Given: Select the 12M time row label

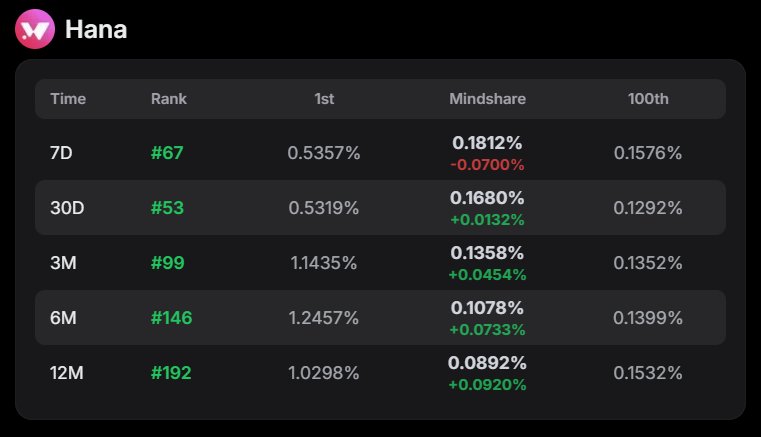Looking at the screenshot, I should (x=66, y=373).
